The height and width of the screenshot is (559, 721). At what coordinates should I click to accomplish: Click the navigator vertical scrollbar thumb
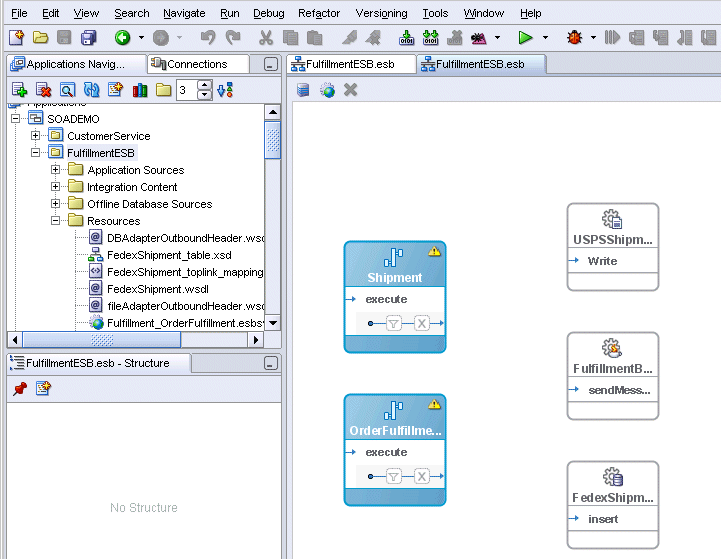point(273,140)
